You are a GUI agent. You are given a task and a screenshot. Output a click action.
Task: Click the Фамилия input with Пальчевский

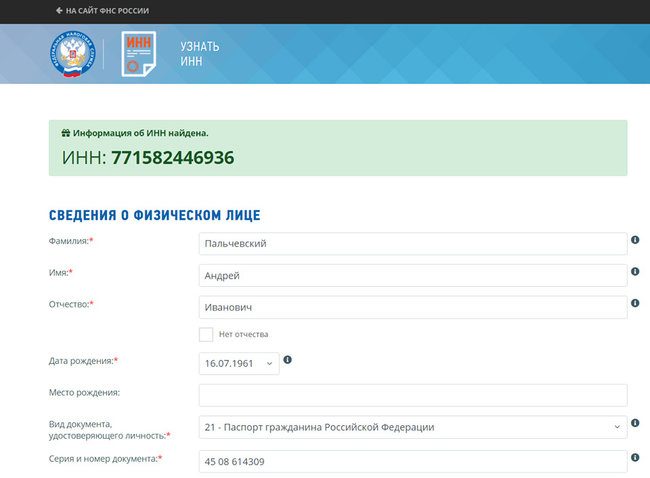tap(412, 244)
